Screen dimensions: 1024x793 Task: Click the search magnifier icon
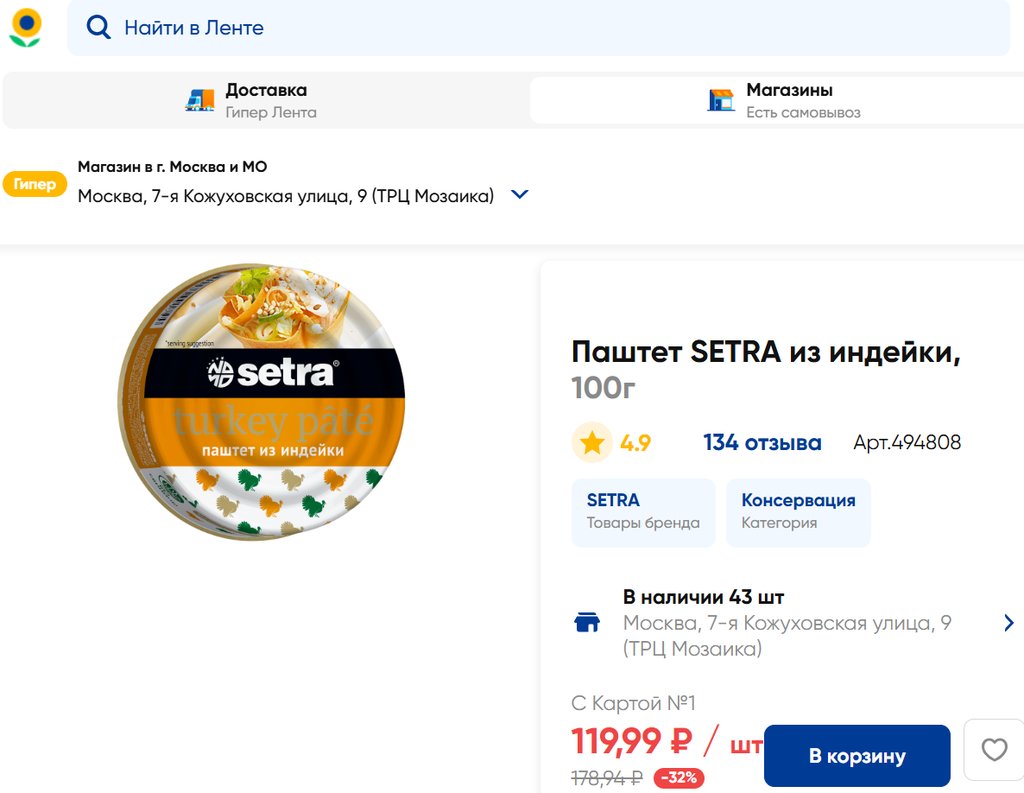coord(98,28)
